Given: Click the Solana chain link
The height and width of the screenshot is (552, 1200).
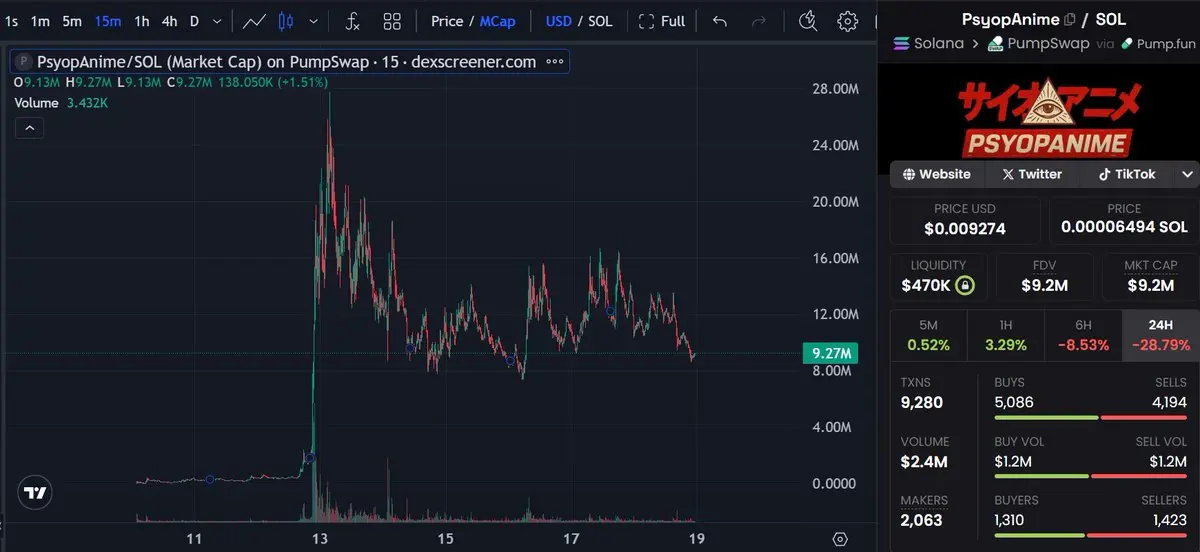Looking at the screenshot, I should [928, 43].
